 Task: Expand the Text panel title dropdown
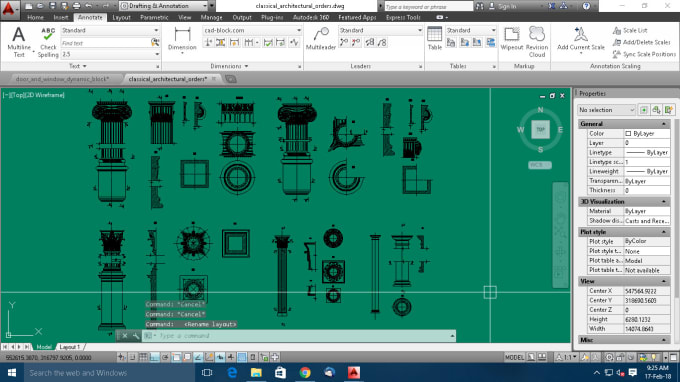(78, 66)
